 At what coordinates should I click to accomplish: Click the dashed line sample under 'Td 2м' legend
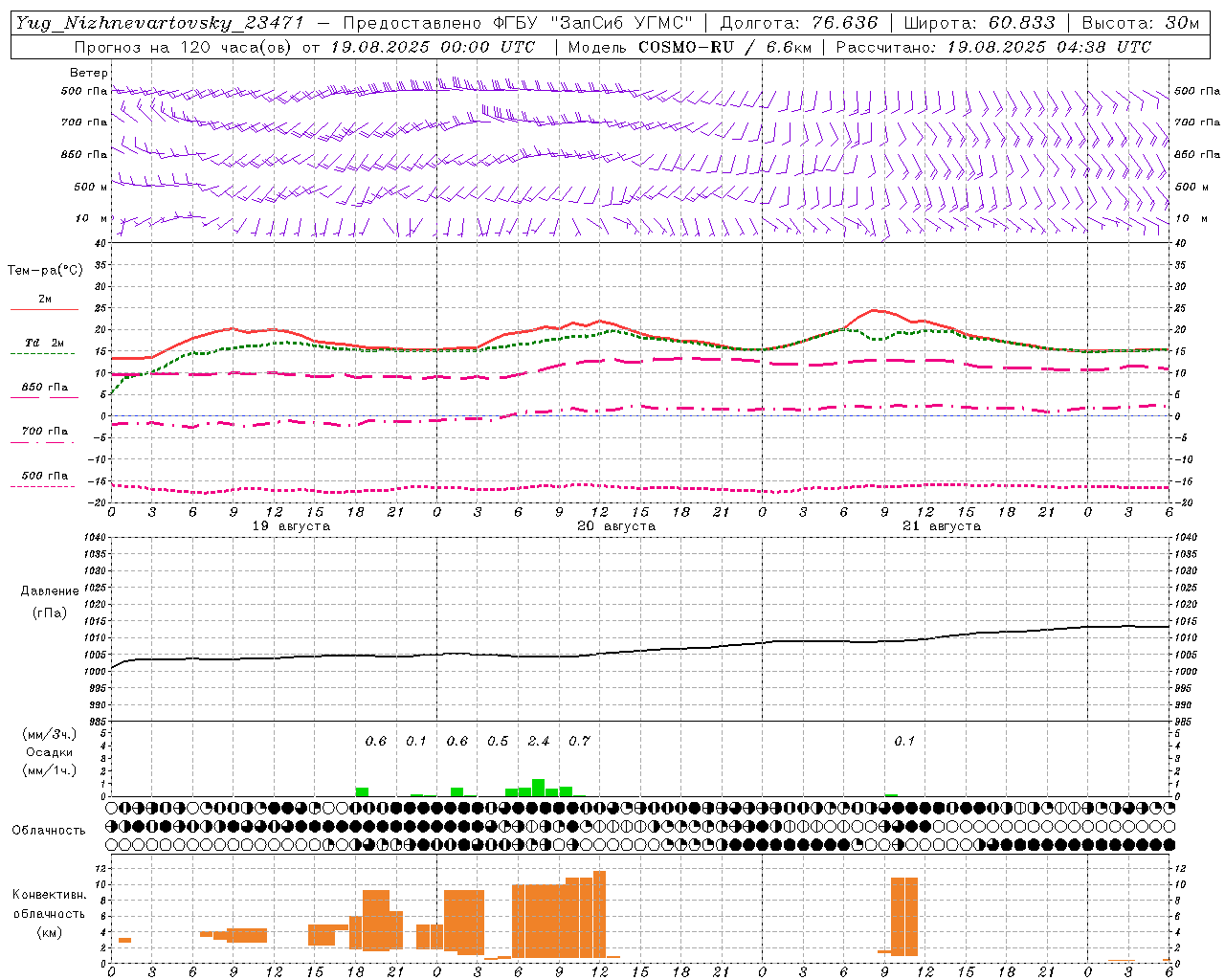(45, 353)
